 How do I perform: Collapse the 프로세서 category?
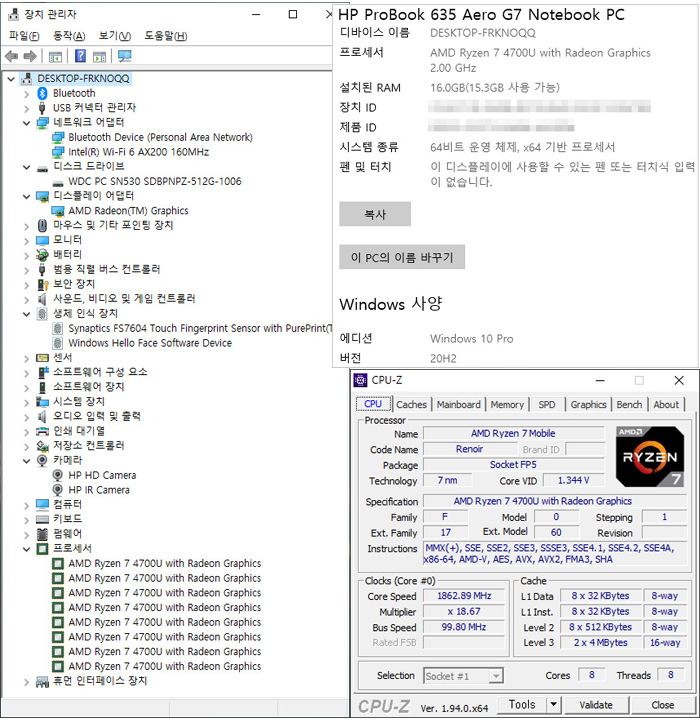pyautogui.click(x=26, y=549)
